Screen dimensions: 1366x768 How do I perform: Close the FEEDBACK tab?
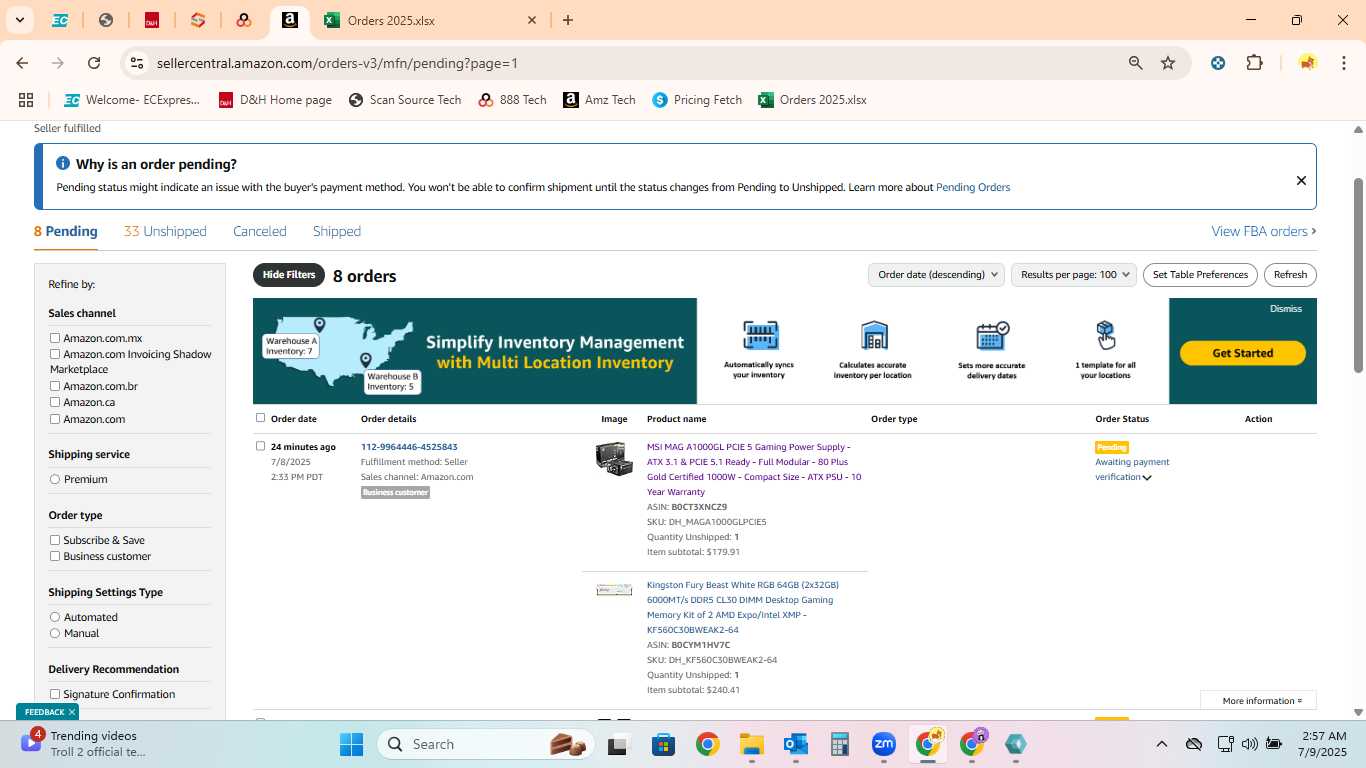[x=72, y=712]
